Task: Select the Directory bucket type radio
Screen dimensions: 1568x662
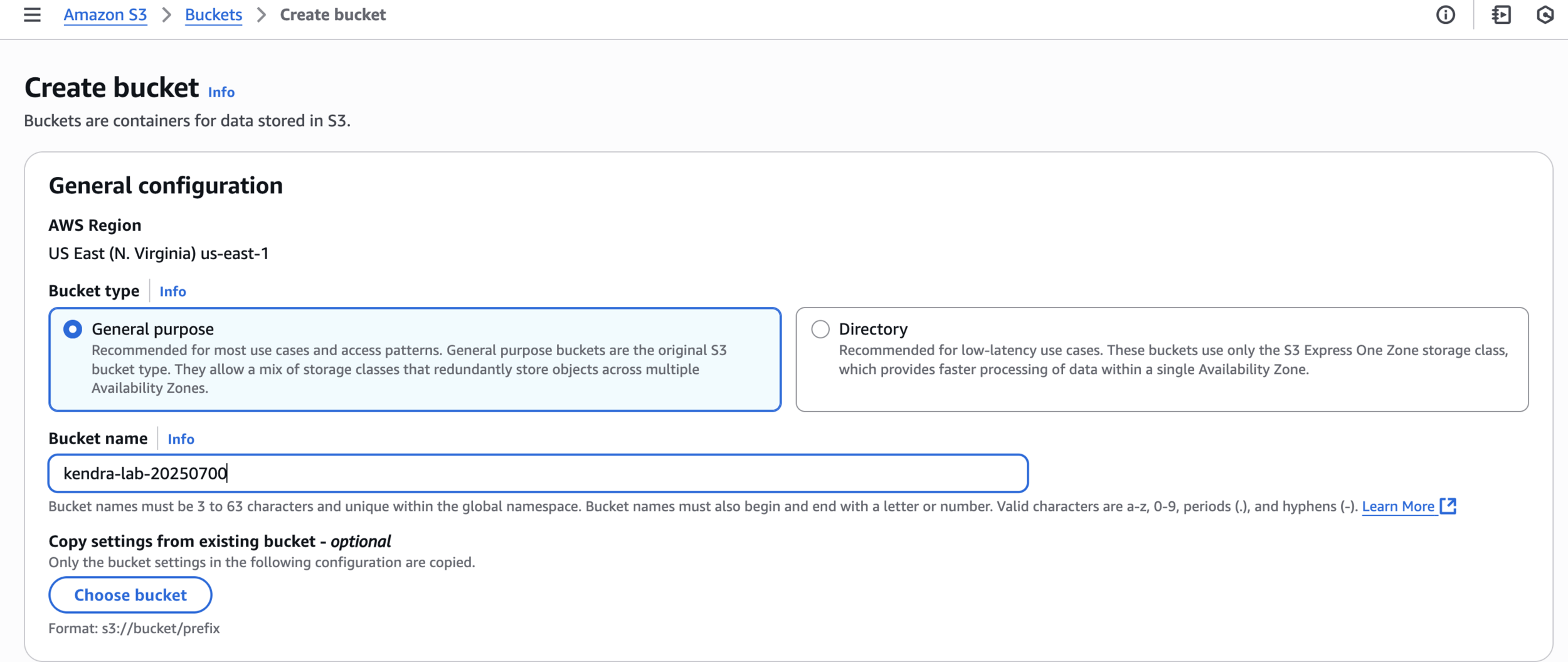Action: coord(820,329)
